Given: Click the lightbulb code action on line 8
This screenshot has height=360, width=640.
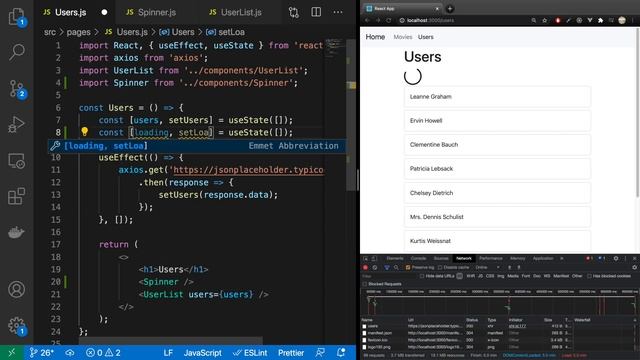Looking at the screenshot, I should point(84,131).
